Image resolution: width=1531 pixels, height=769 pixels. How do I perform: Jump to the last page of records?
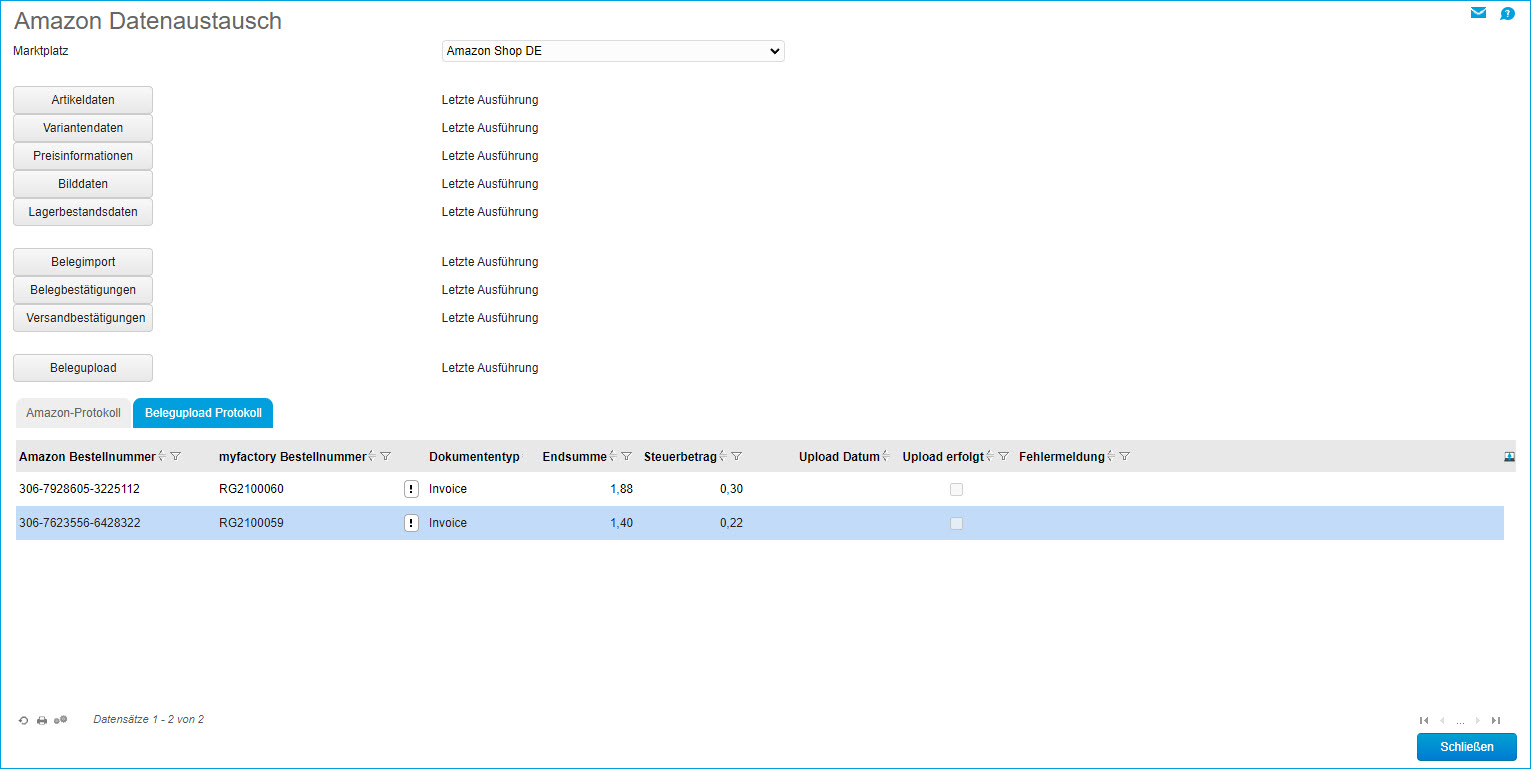coord(1496,720)
